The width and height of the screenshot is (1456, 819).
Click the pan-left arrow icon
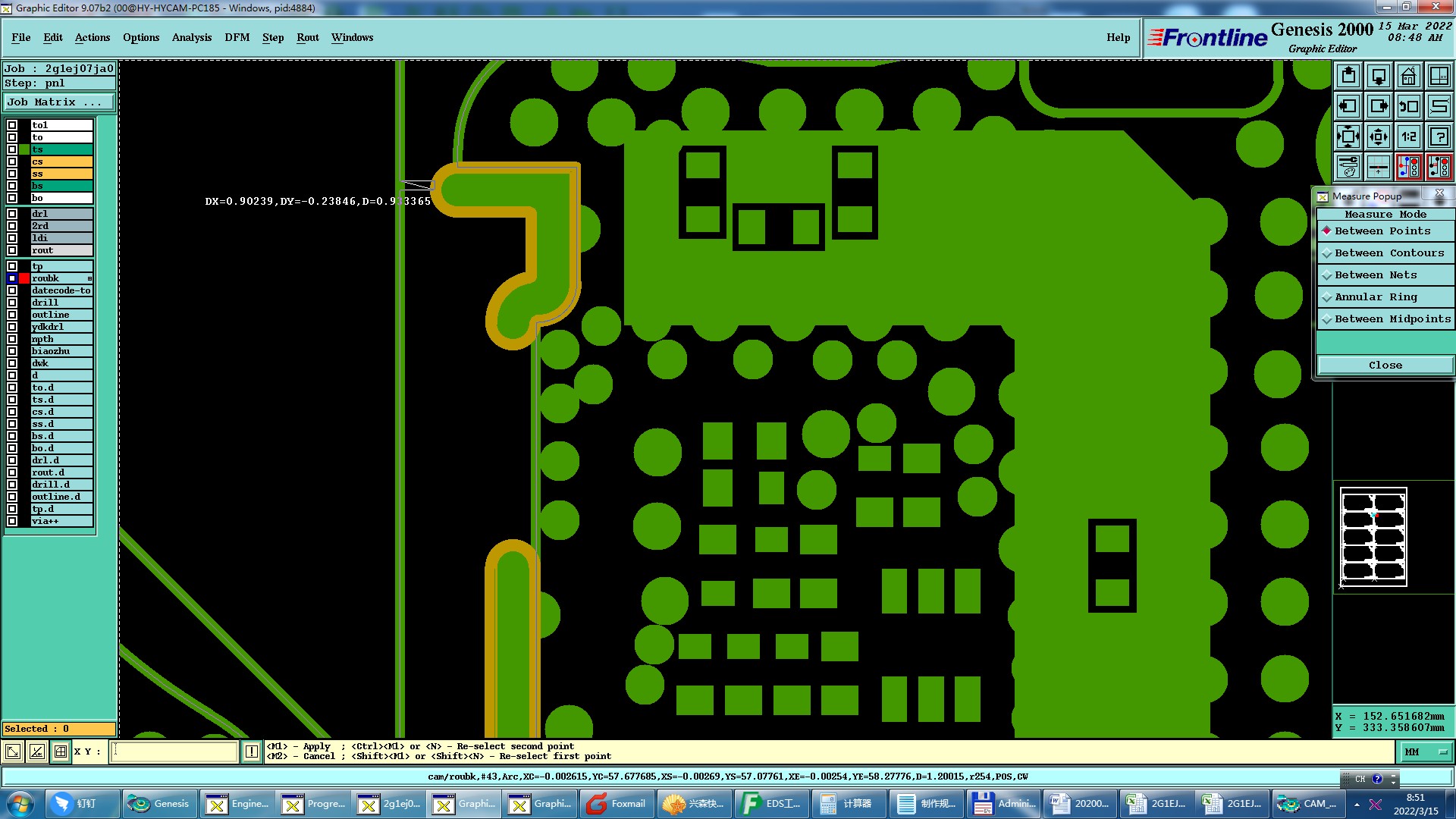pyautogui.click(x=1348, y=106)
